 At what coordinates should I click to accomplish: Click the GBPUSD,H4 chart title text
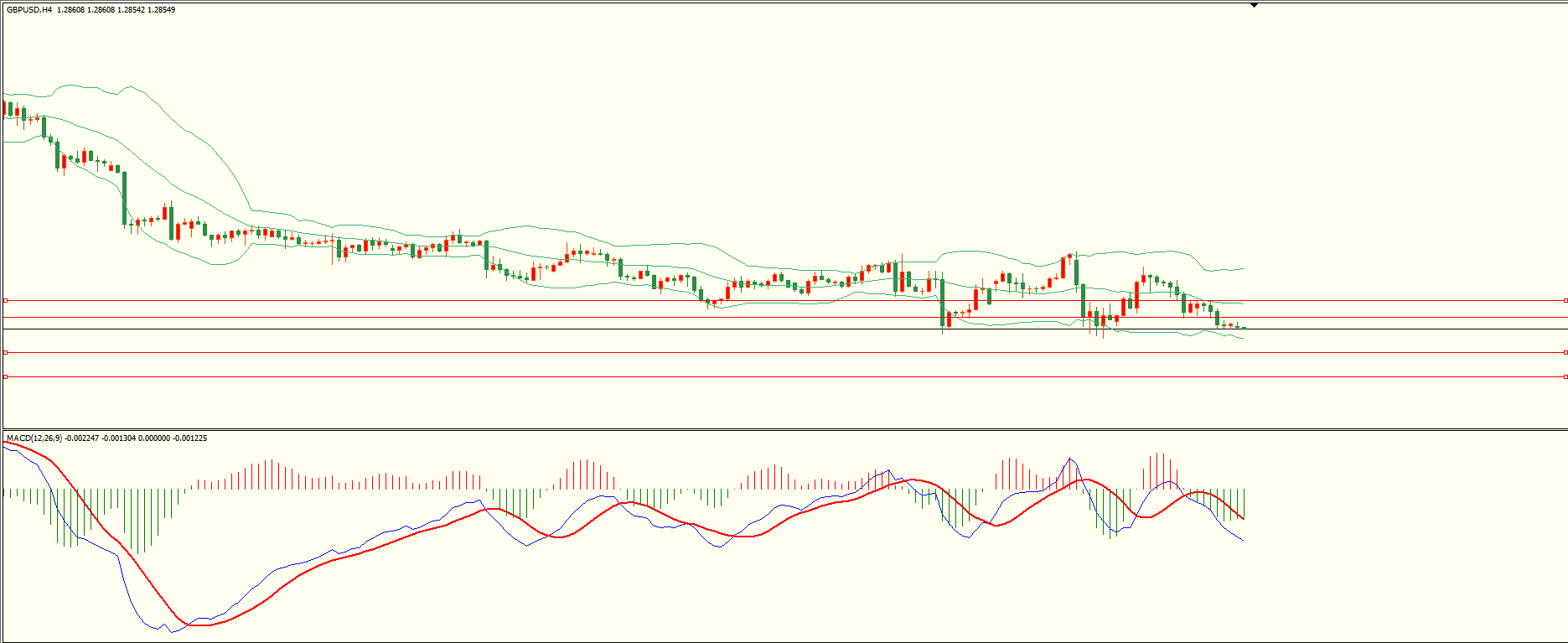pyautogui.click(x=29, y=10)
